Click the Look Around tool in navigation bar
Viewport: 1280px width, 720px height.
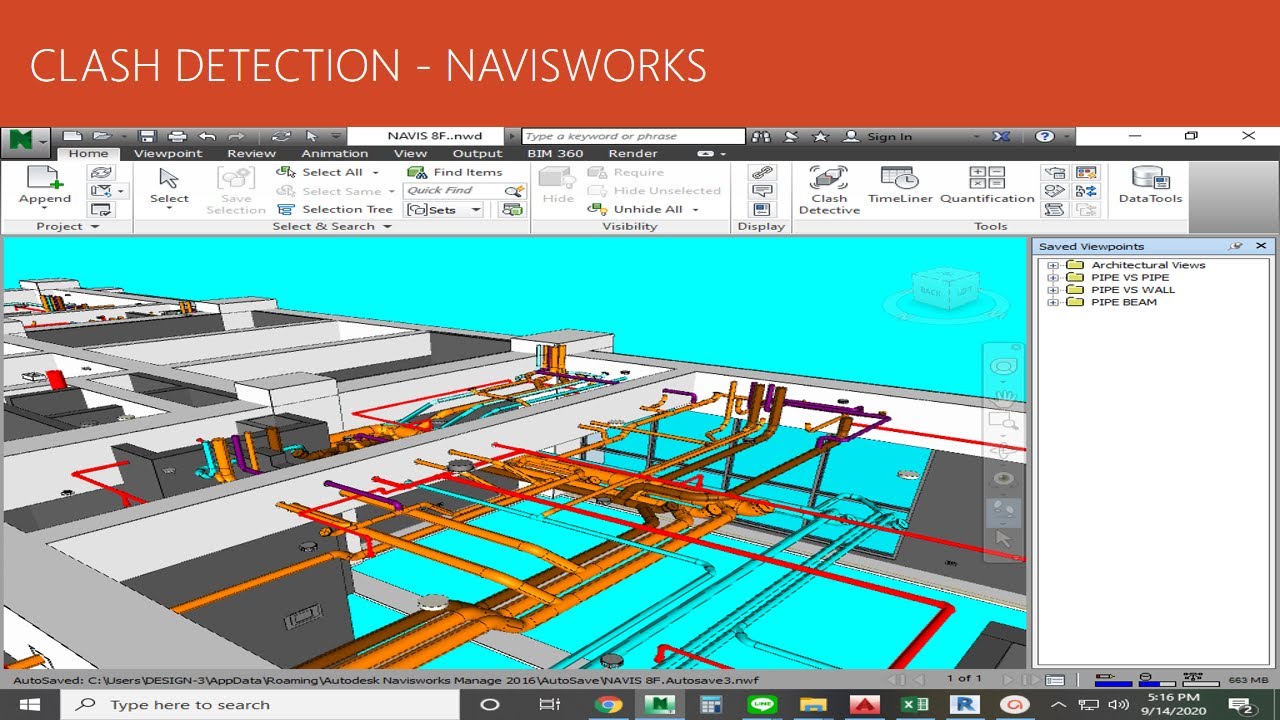1003,479
